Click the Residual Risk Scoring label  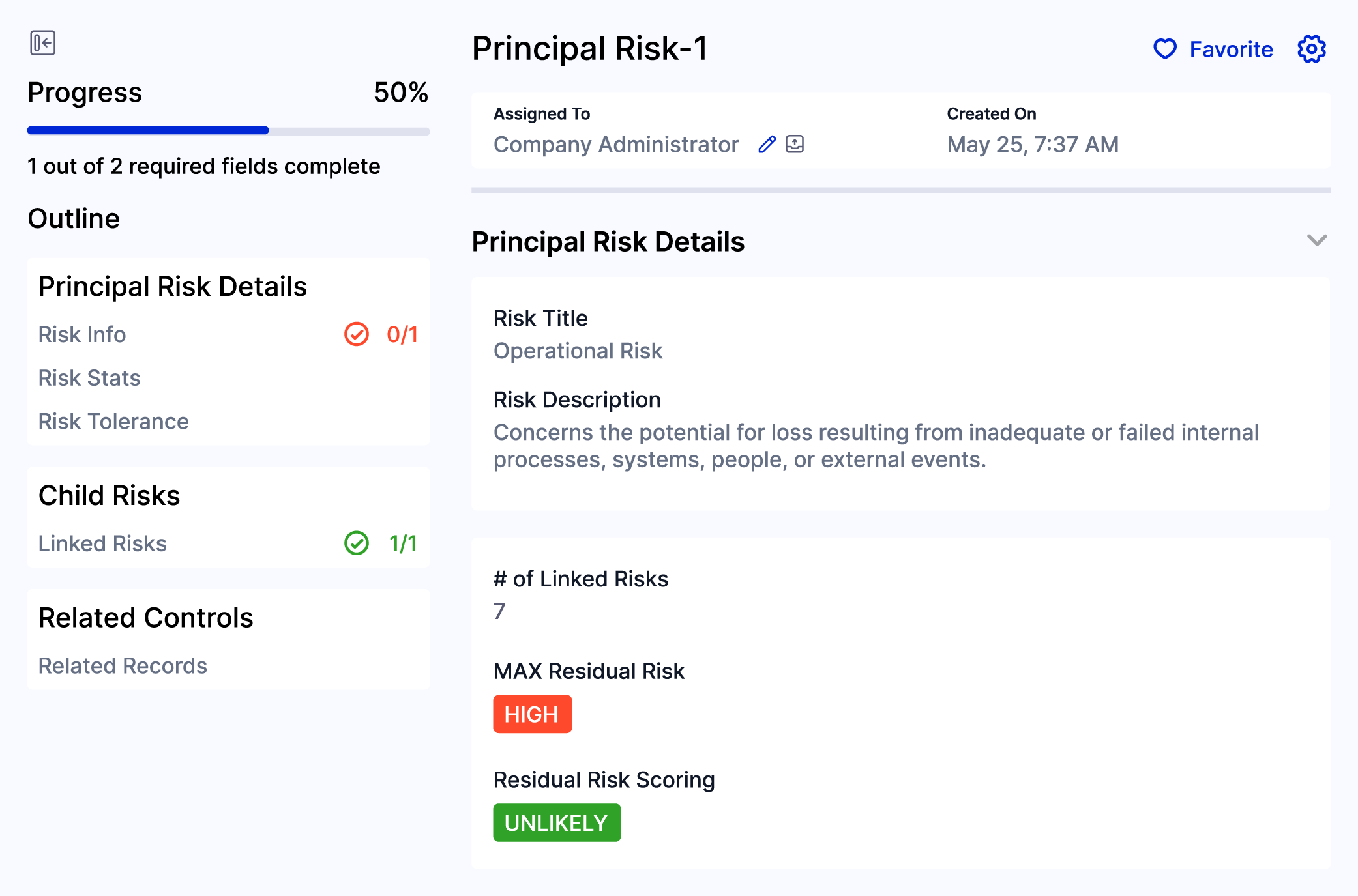coord(604,780)
